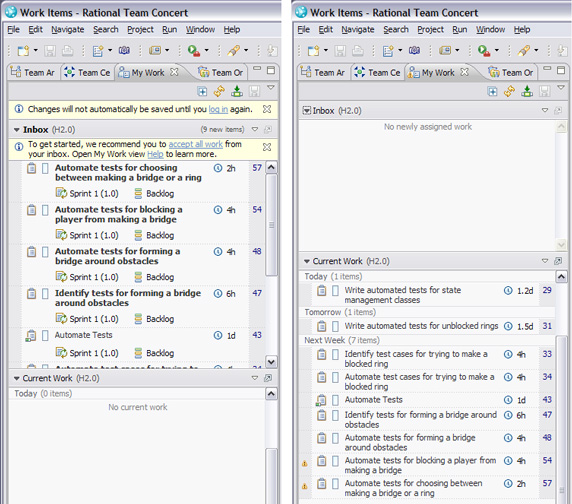Click the expand-all plus icon in left My Work view

(x=202, y=91)
